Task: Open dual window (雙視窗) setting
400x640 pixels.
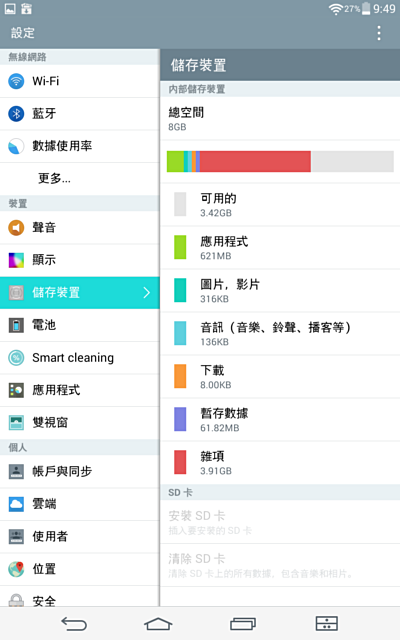Action: point(80,422)
